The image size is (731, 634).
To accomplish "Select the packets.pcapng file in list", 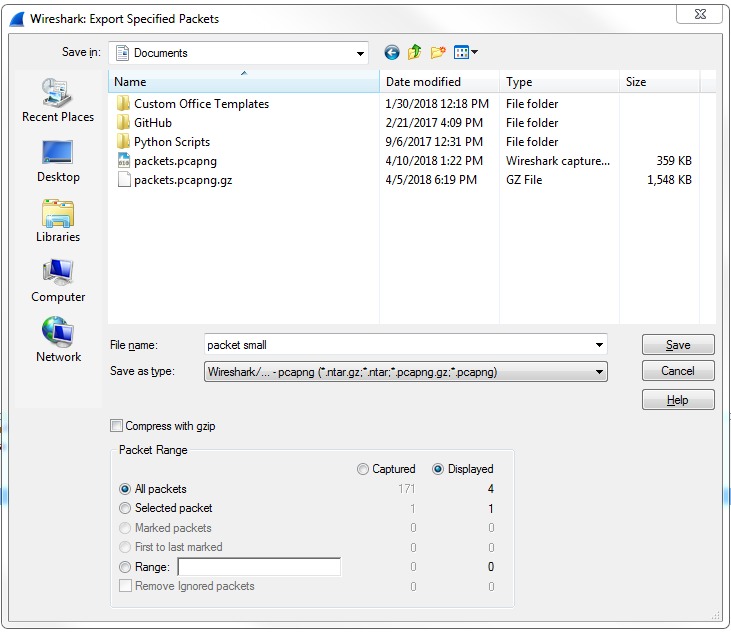I will pos(175,161).
